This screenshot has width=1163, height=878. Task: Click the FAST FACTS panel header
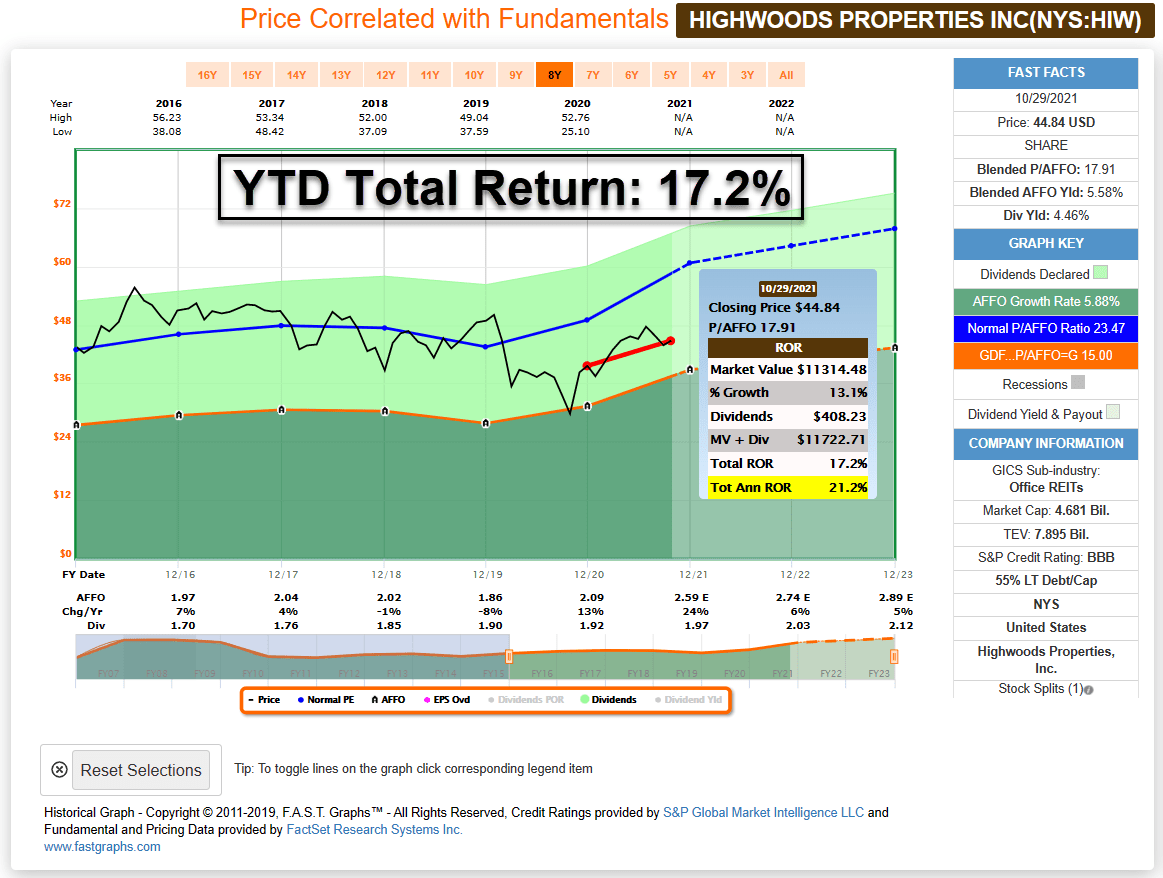[1046, 73]
